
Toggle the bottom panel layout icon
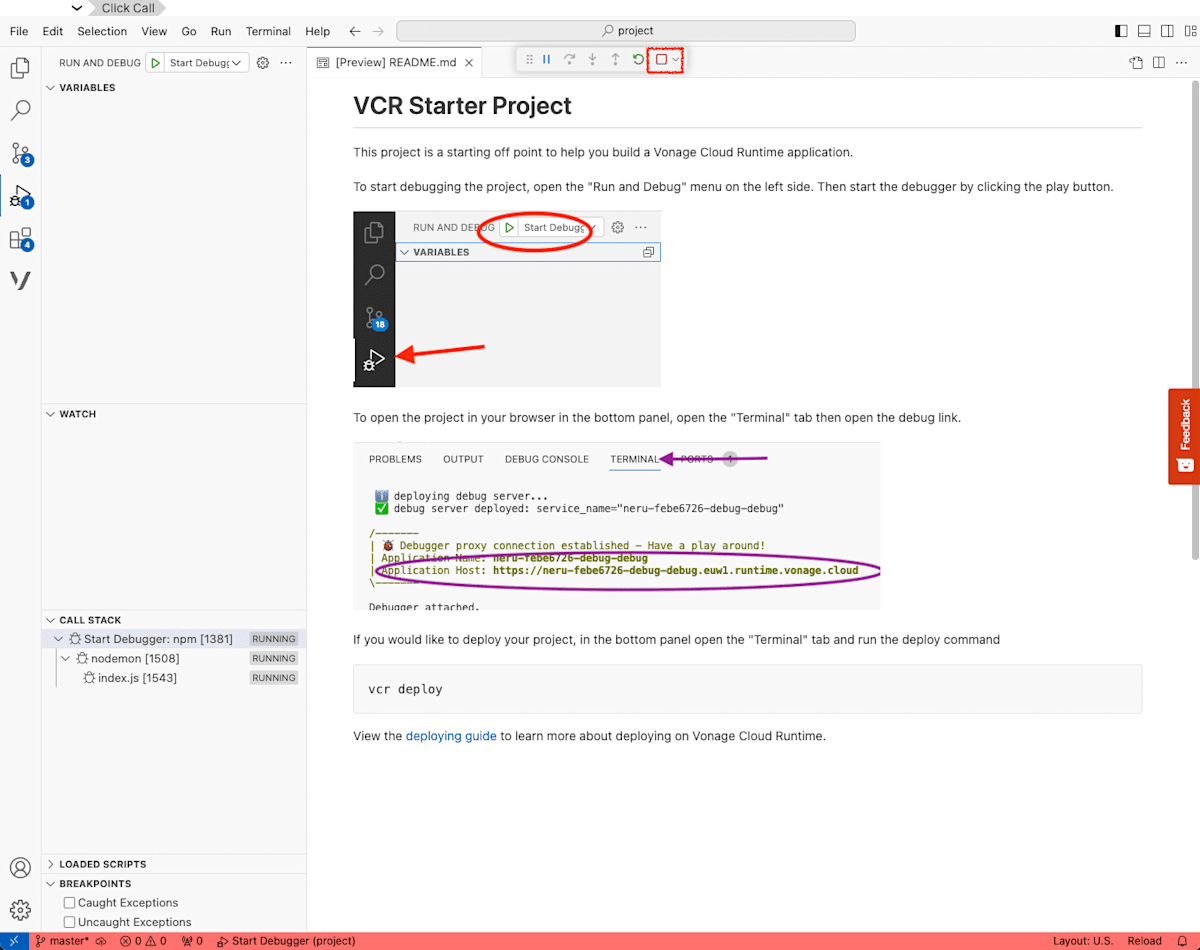point(1144,31)
